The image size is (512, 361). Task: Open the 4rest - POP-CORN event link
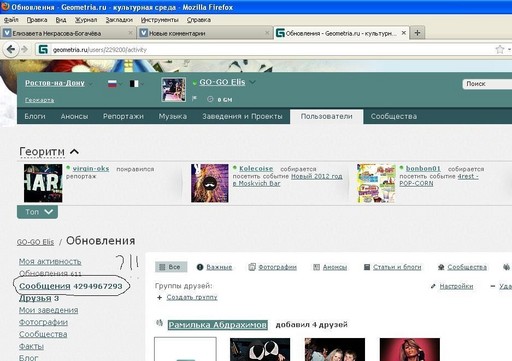coord(439,180)
